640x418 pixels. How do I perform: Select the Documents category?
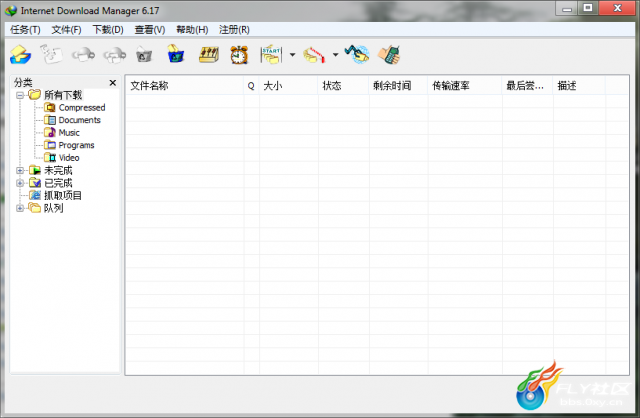72,120
